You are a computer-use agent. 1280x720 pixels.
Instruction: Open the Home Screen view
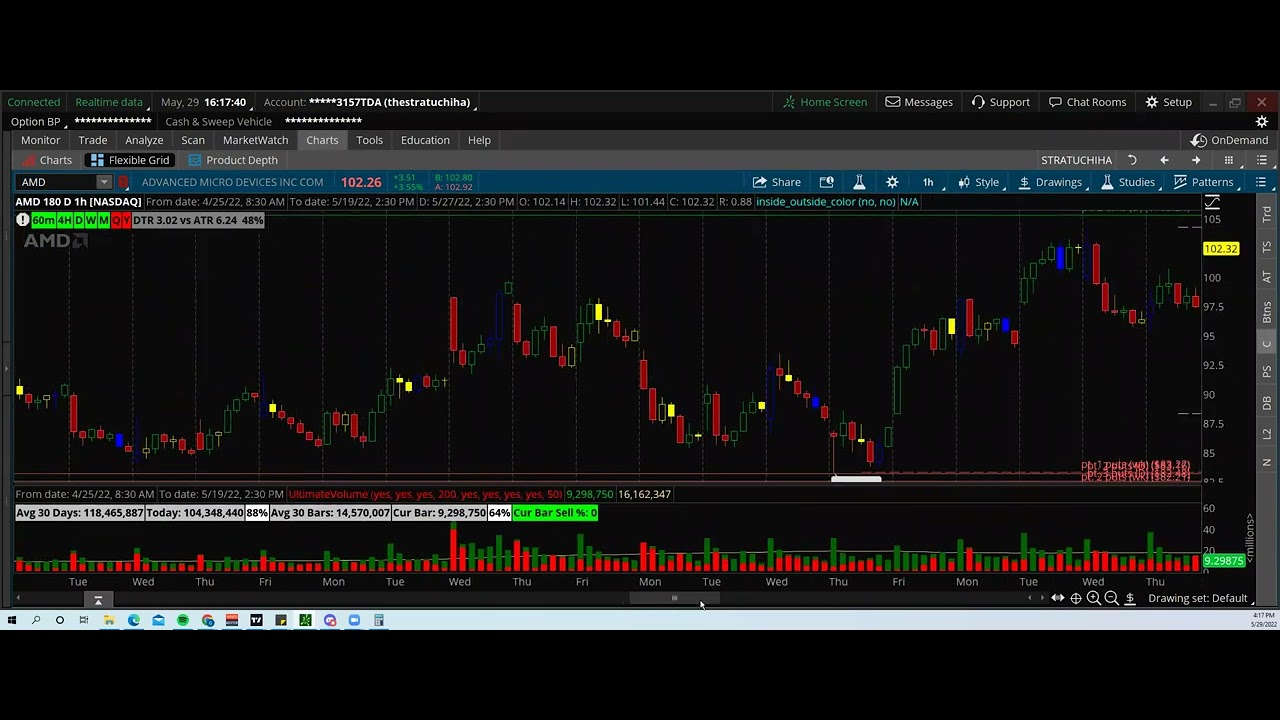(824, 102)
